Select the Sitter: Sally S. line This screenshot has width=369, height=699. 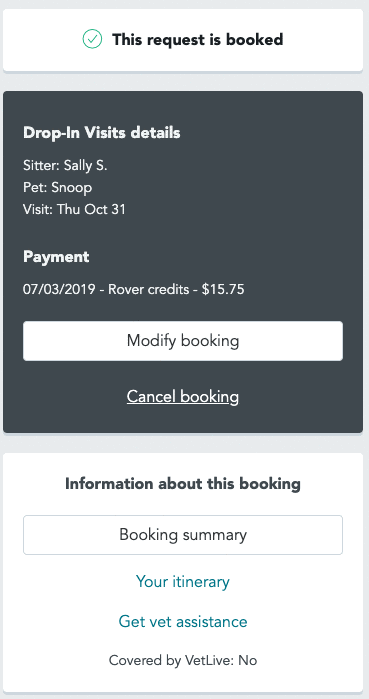[x=65, y=165]
